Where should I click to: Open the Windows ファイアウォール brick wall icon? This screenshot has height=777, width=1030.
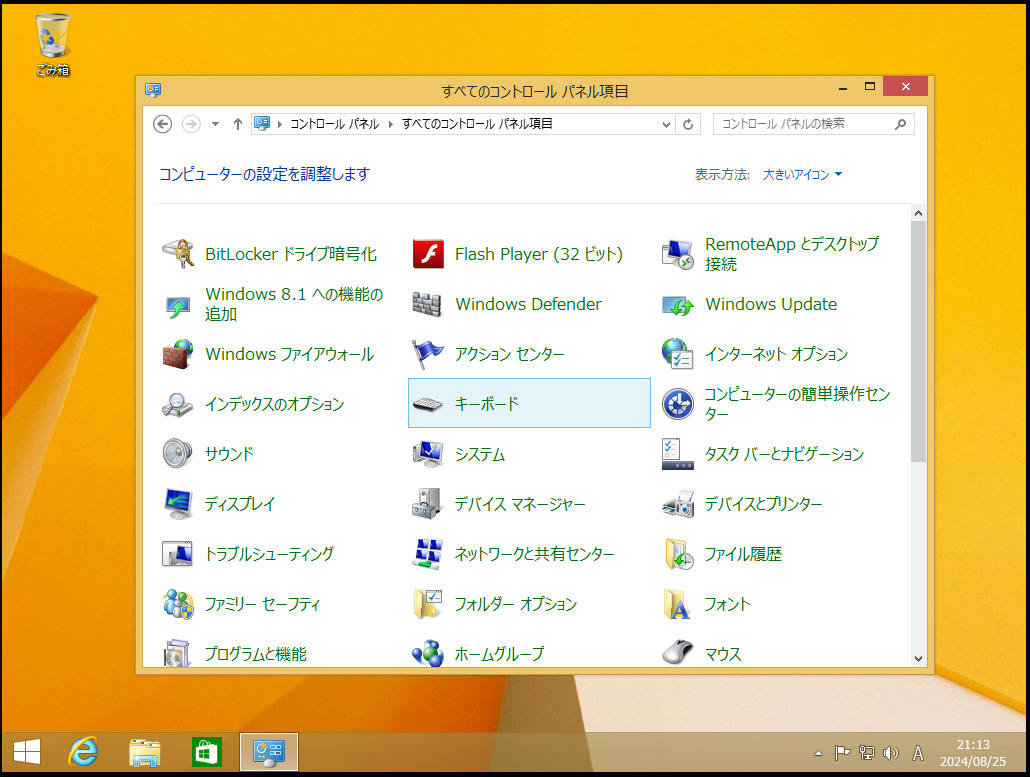coord(178,354)
